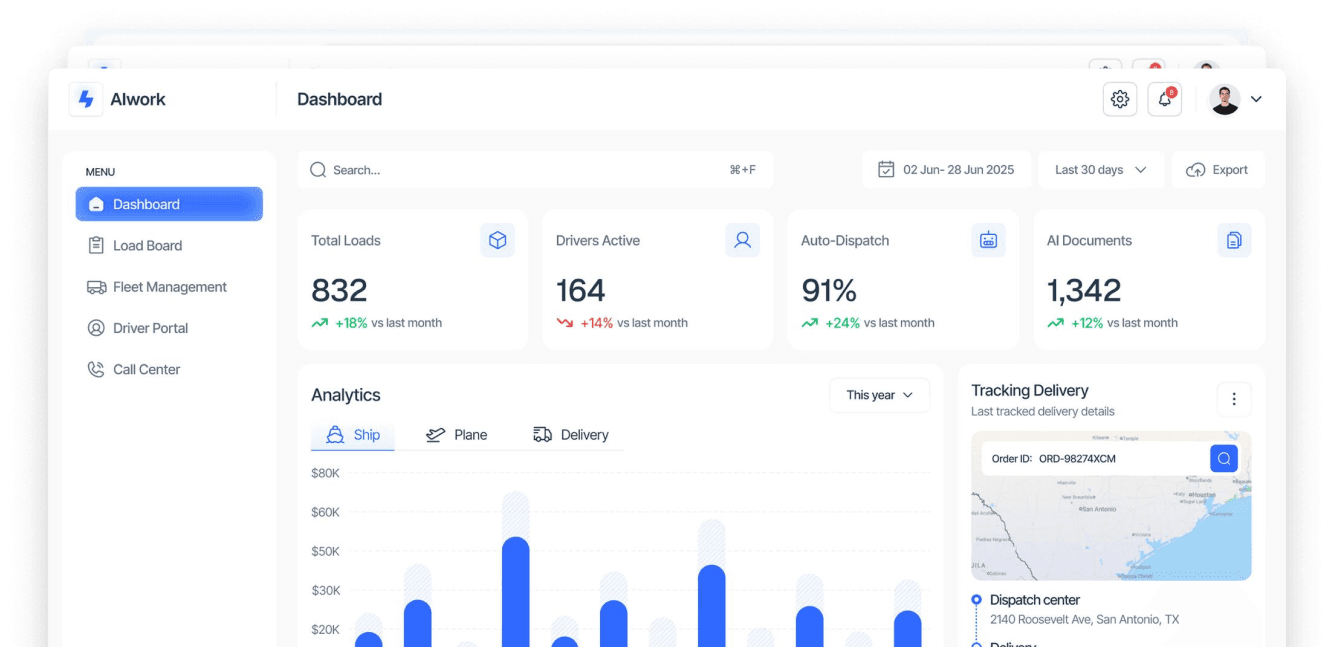This screenshot has height=647, width=1335.
Task: Click the document icon on AI Documents card
Action: (1234, 240)
